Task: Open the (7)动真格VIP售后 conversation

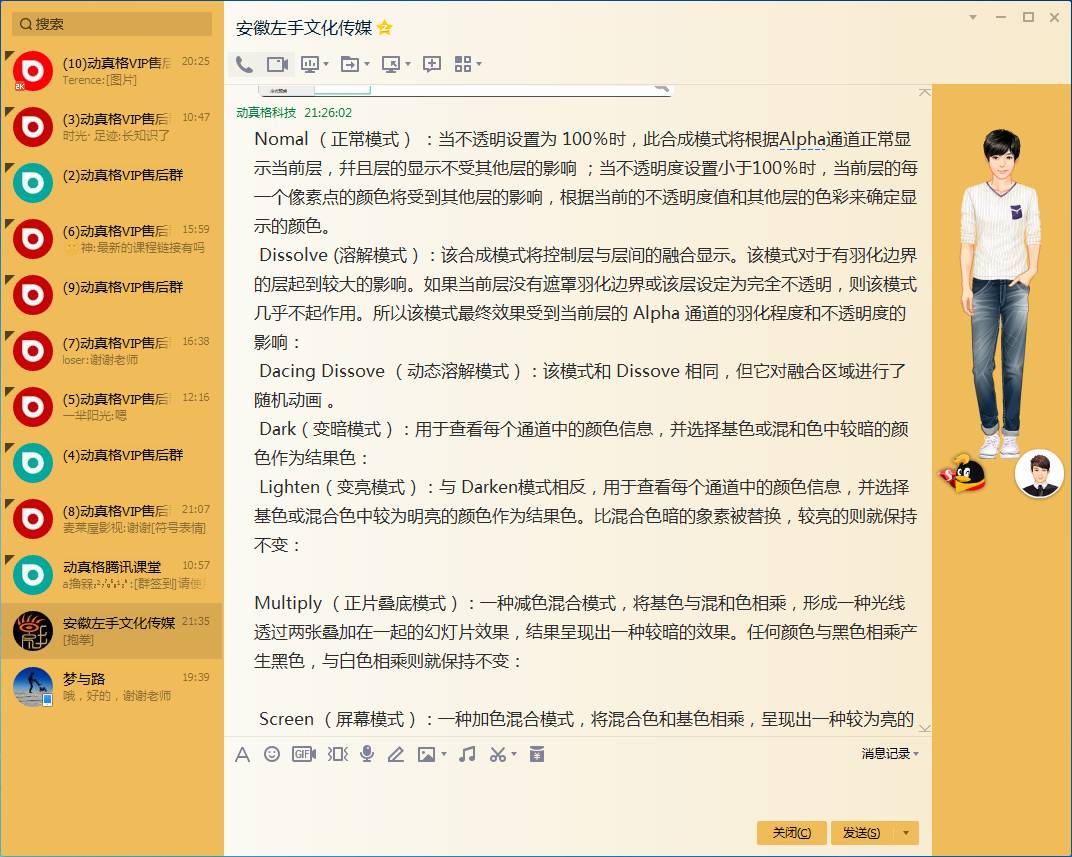Action: coord(112,351)
